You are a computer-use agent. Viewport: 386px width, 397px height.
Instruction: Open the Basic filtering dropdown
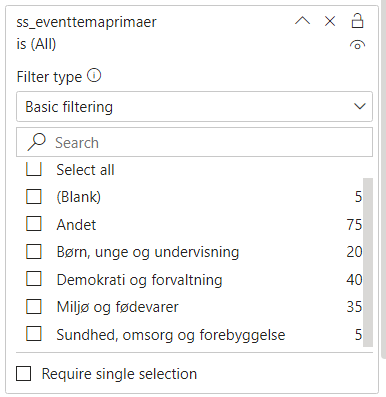pos(194,107)
